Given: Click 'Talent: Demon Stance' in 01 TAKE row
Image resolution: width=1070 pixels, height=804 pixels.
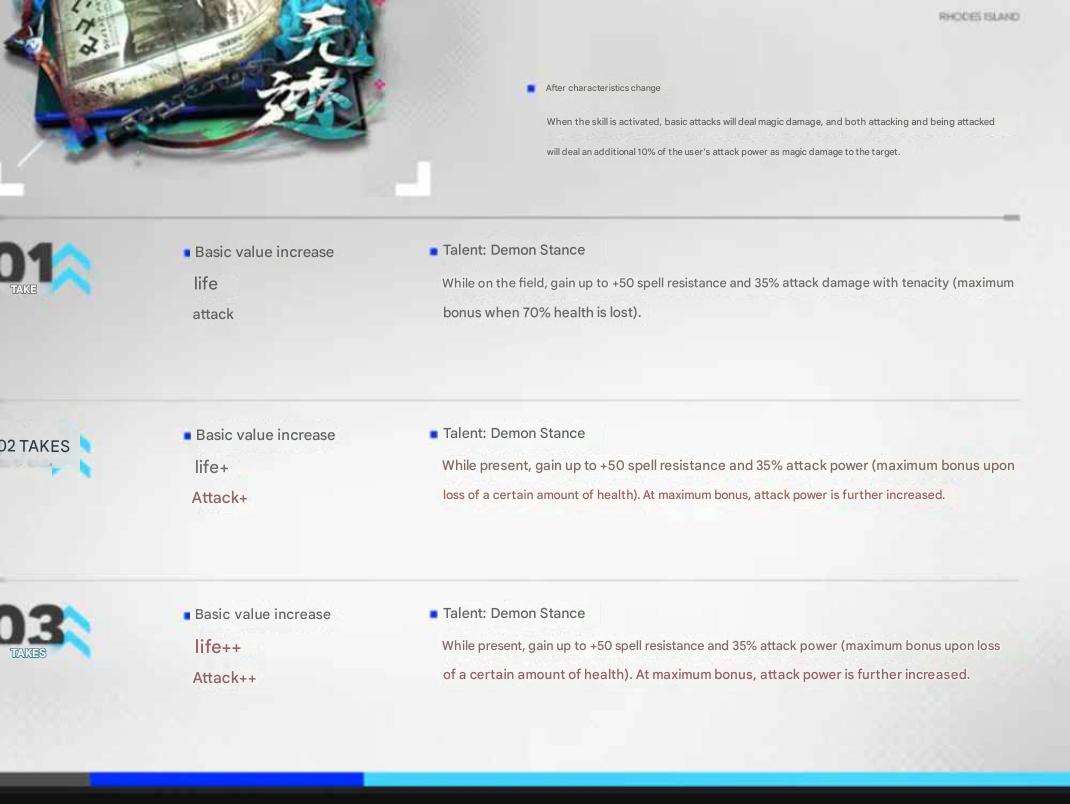Looking at the screenshot, I should coord(514,250).
